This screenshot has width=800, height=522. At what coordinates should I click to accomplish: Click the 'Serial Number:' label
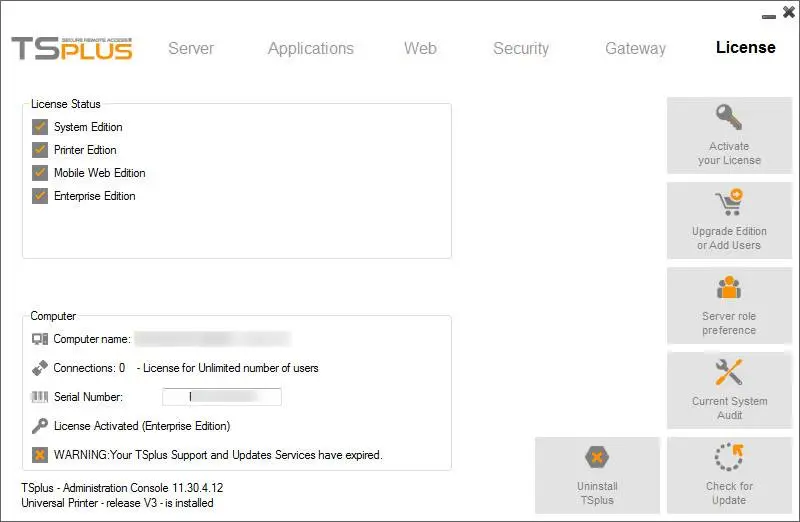88,397
